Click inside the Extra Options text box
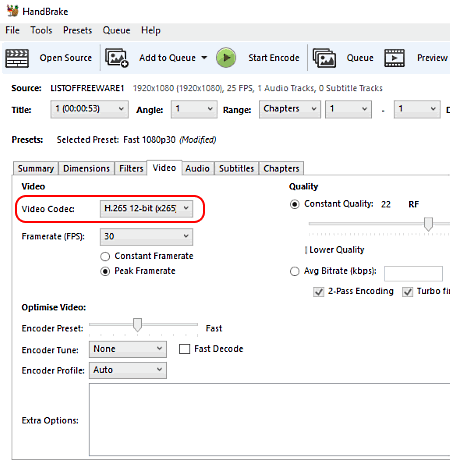Viewport: 450px width, 461px height. point(269,419)
